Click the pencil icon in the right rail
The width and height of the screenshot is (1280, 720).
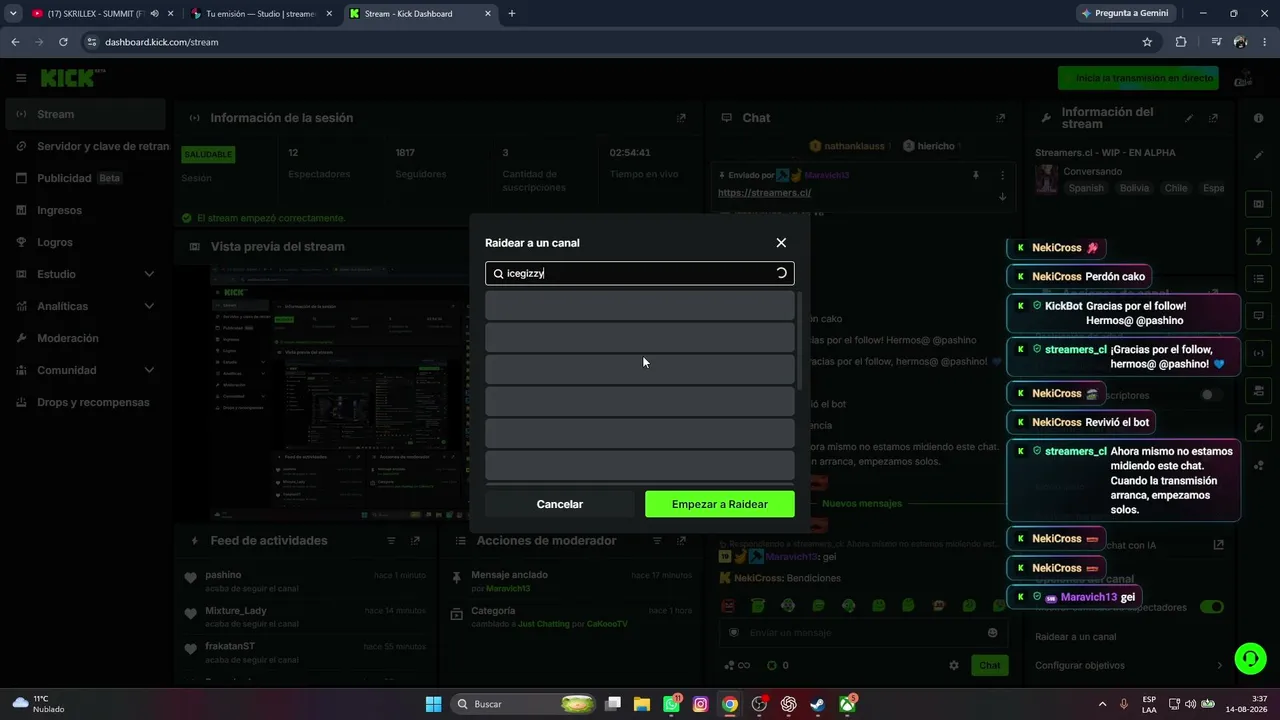(x=1259, y=155)
